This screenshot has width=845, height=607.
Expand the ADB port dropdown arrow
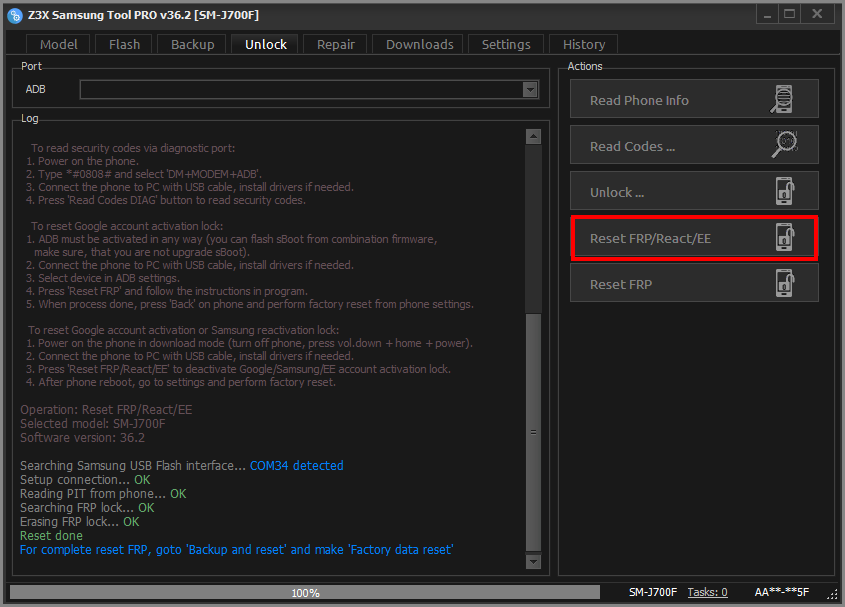[530, 89]
